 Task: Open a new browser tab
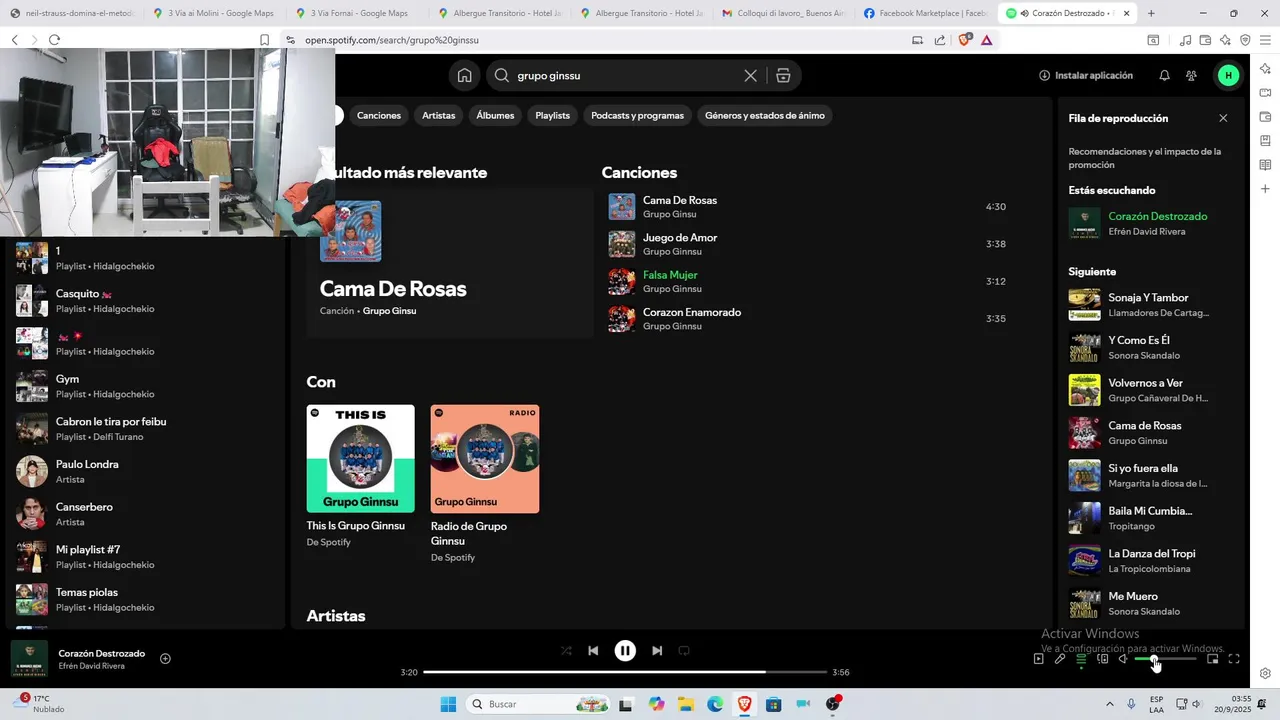[x=1151, y=13]
